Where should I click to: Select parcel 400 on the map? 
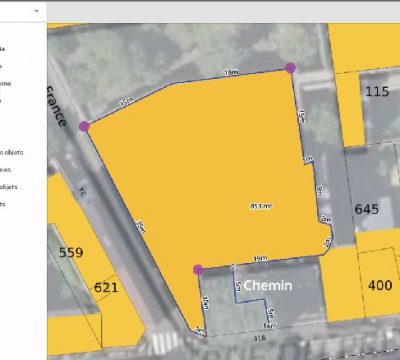(380, 285)
